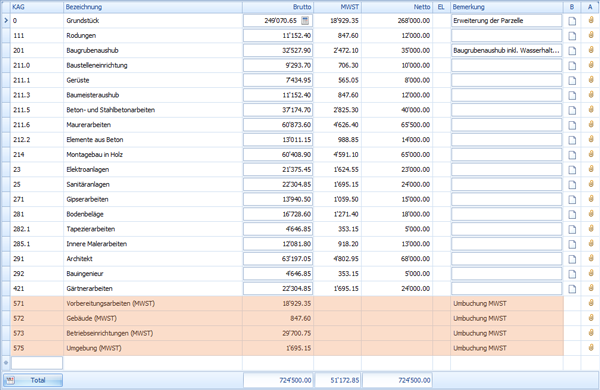The height and width of the screenshot is (390, 600).
Task: Select the Netto value 268'000.00
Action: 414,21
